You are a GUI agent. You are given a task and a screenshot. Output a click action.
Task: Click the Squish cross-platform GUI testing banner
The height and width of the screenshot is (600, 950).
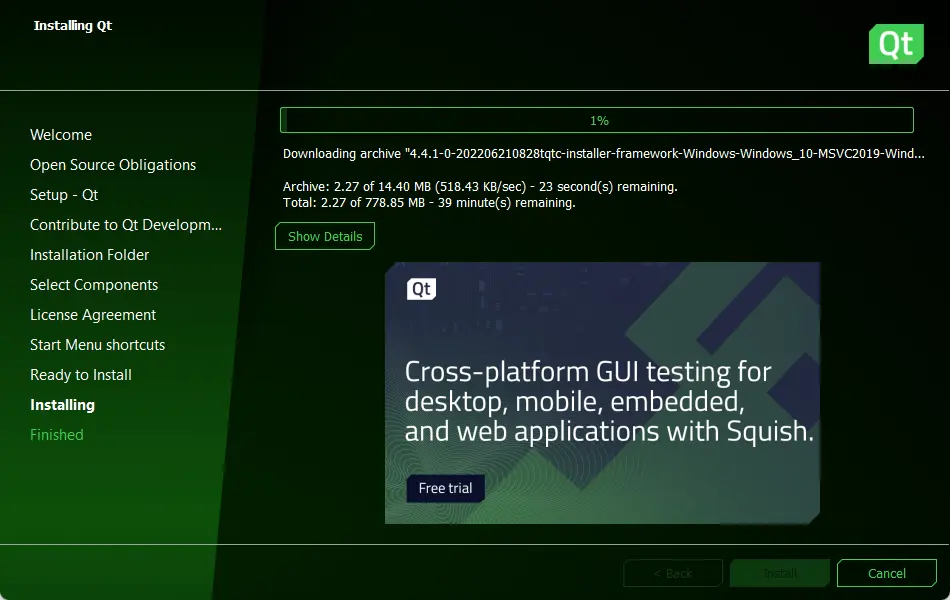pos(602,393)
